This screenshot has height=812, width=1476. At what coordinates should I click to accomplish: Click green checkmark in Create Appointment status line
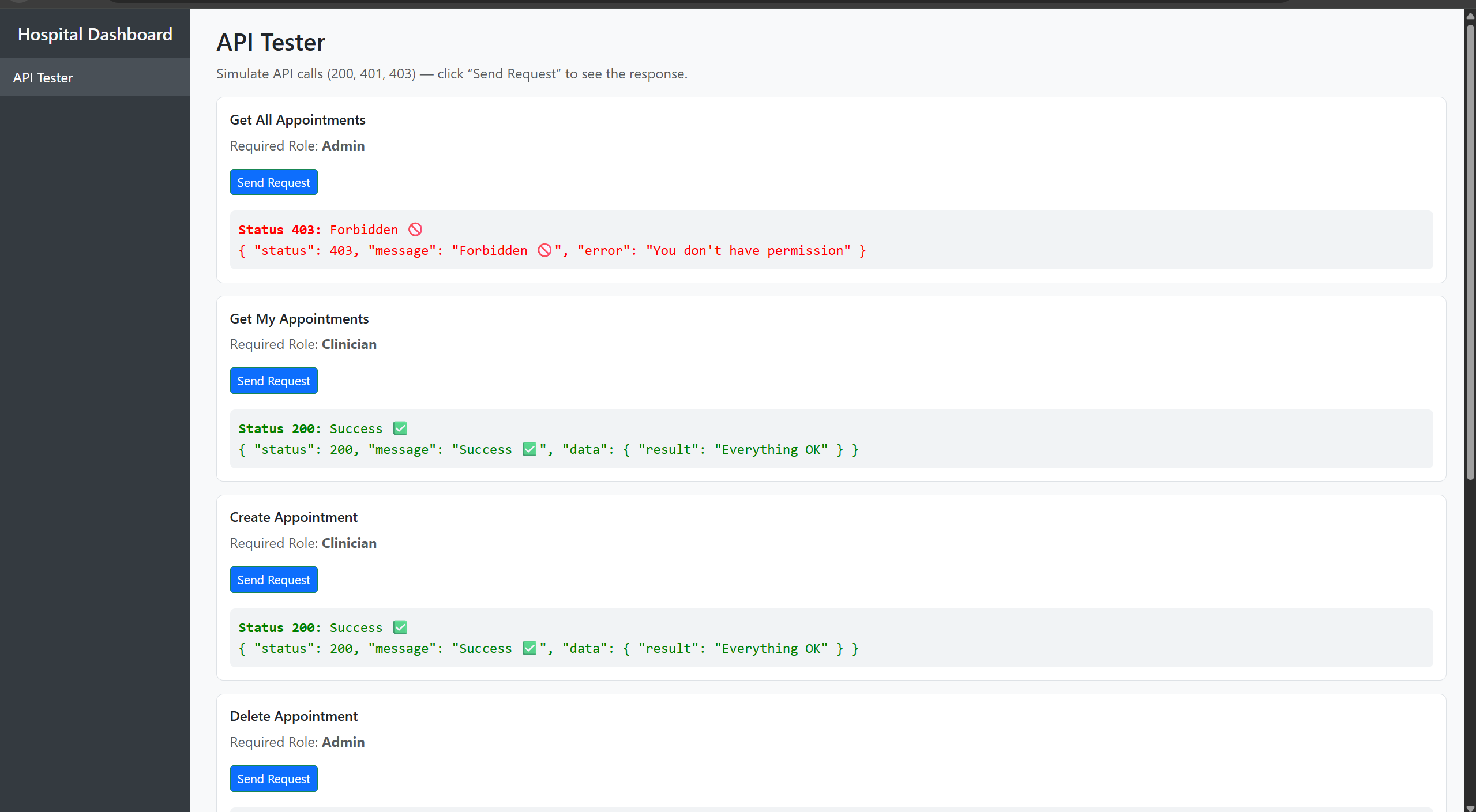click(x=400, y=627)
